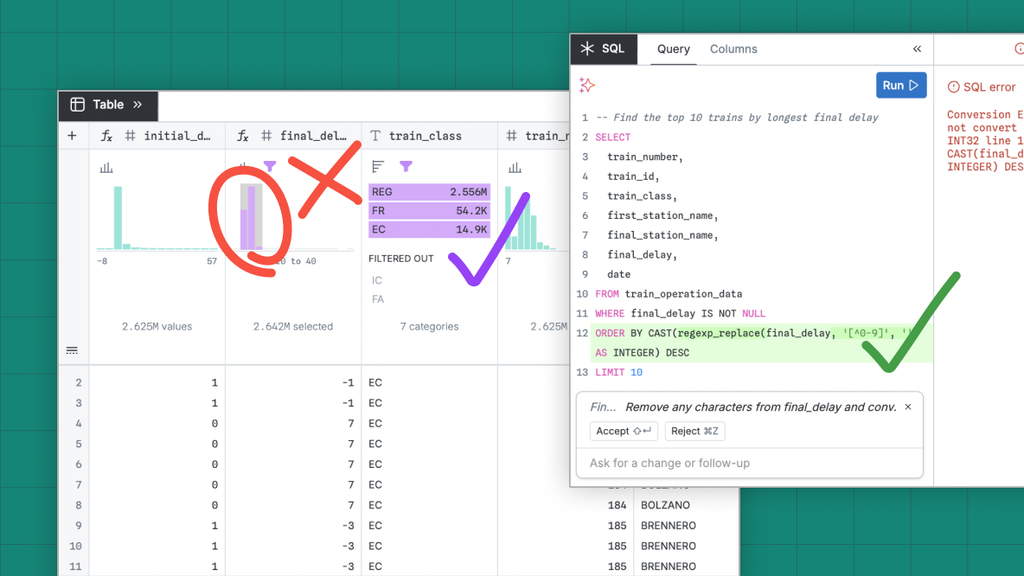Toggle the REG category filter
Image resolution: width=1024 pixels, height=576 pixels.
(428, 192)
